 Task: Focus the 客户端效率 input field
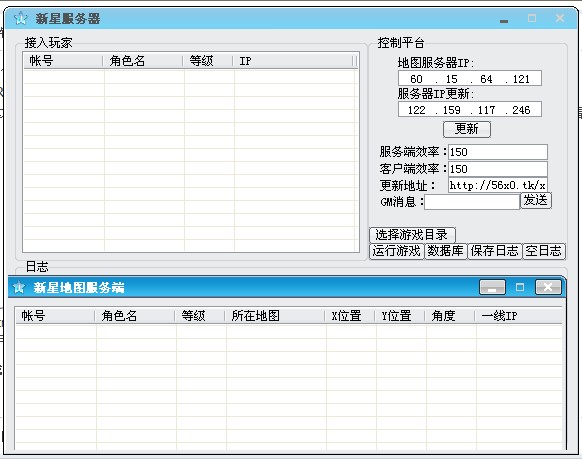pos(498,169)
